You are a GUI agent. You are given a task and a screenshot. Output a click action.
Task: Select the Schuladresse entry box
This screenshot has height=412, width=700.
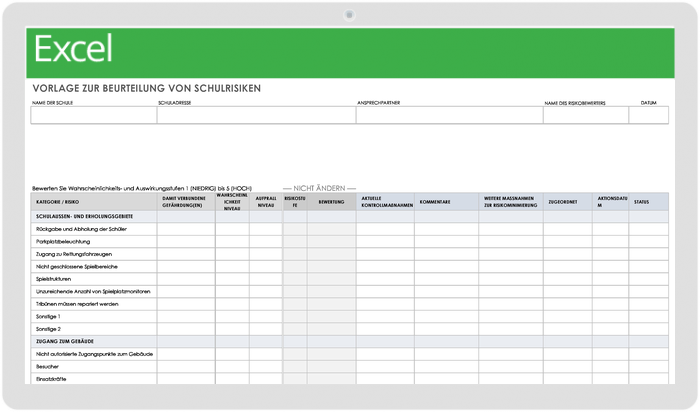[256, 115]
